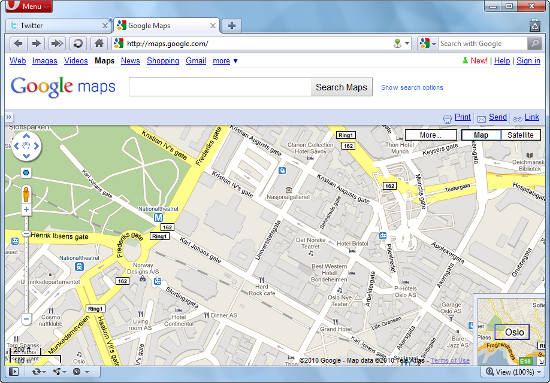550x383 pixels.
Task: Reload the page
Action: [x=78, y=43]
